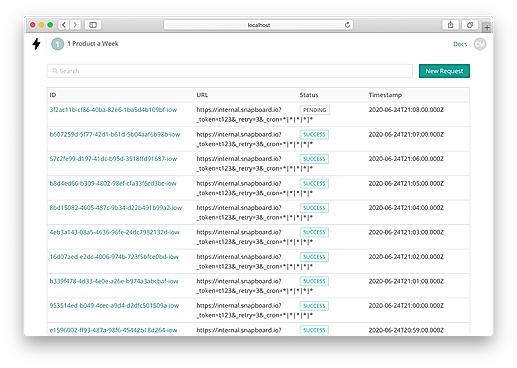Open request ID starting 8bd15082
517x368 pixels.
116,208
